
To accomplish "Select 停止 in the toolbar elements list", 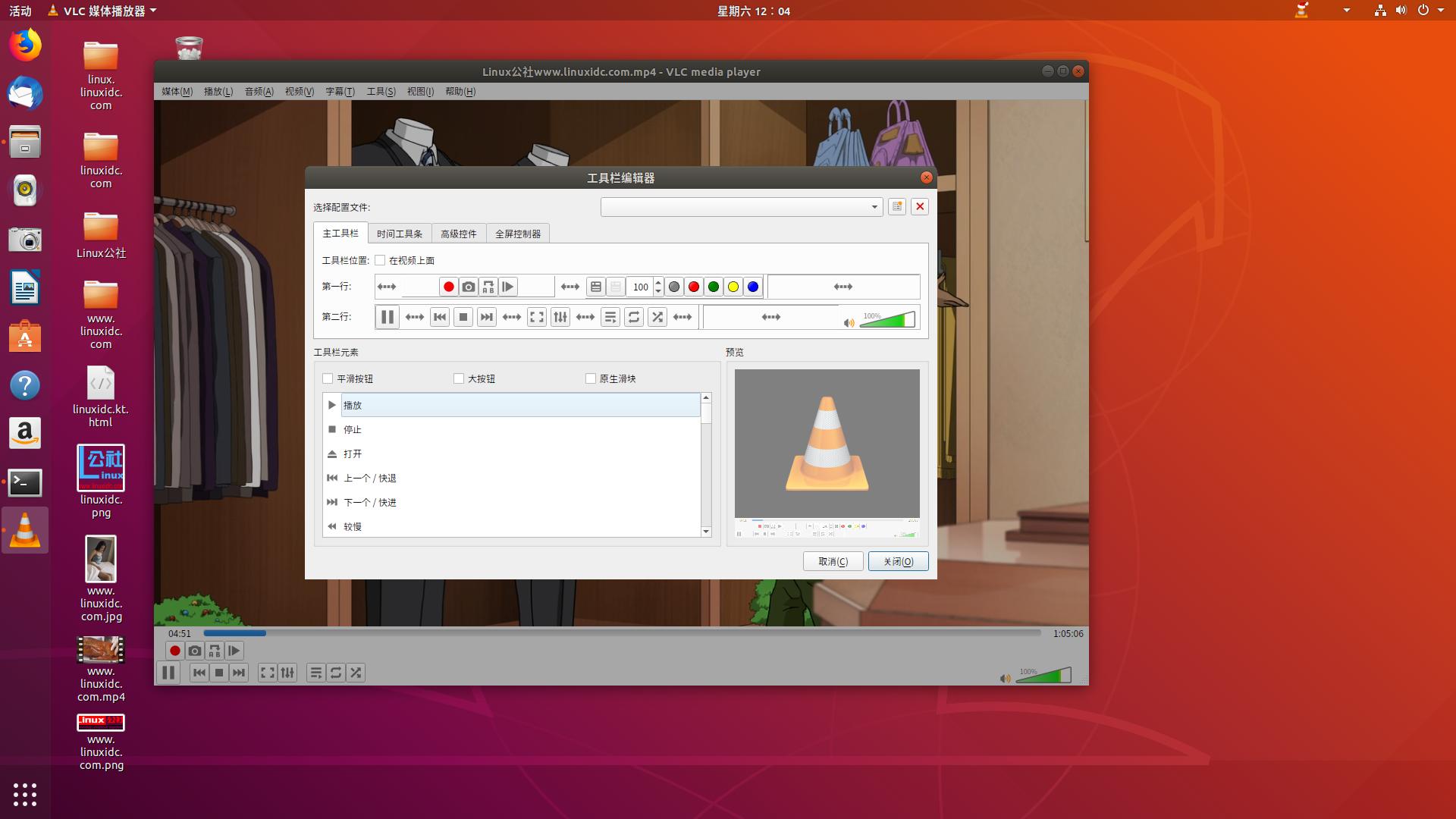I will 353,429.
